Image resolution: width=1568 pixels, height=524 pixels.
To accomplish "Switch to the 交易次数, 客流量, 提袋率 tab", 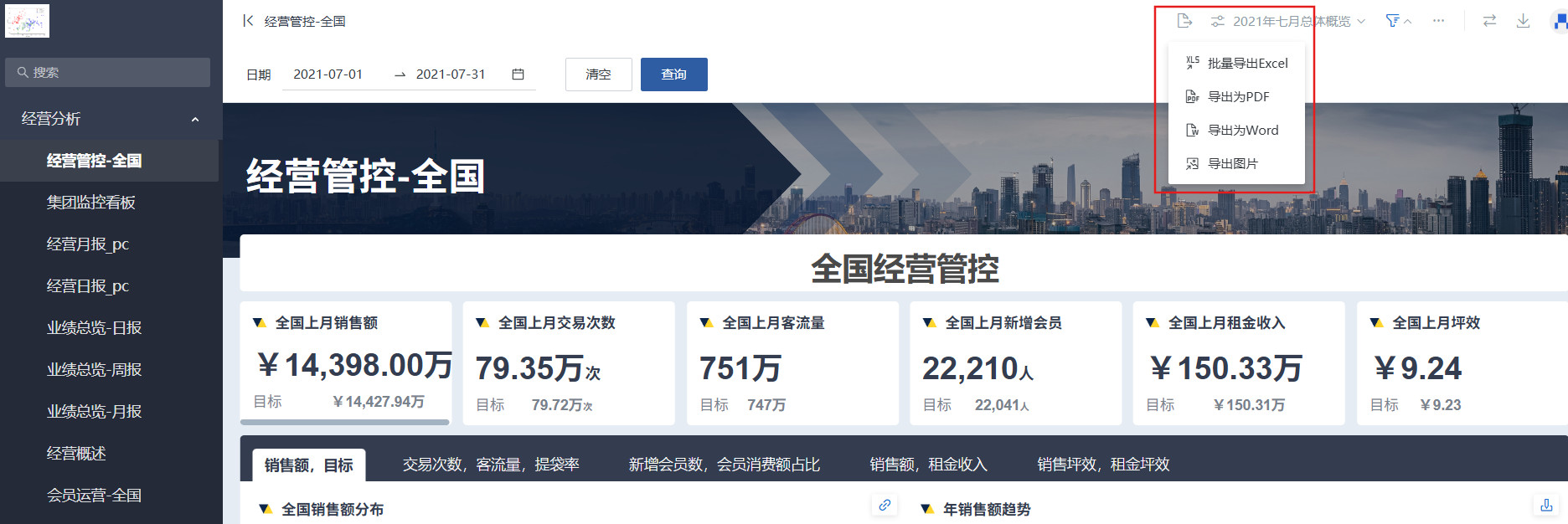I will [491, 465].
